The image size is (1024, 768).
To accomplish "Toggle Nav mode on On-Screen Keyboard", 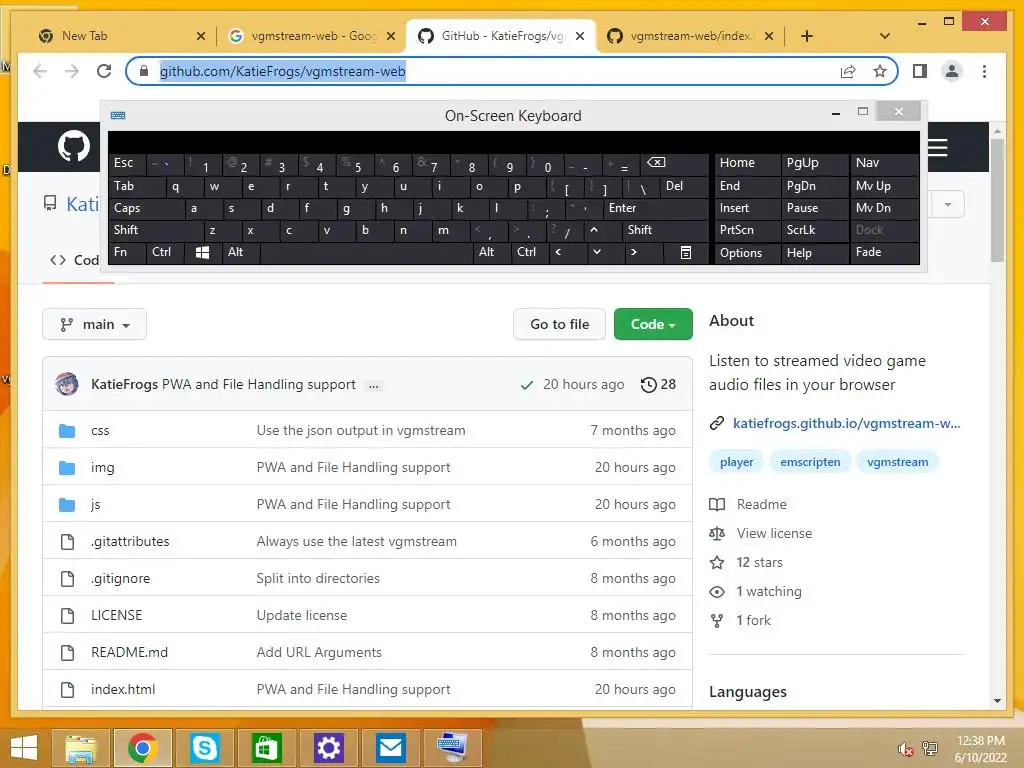I will (x=884, y=163).
